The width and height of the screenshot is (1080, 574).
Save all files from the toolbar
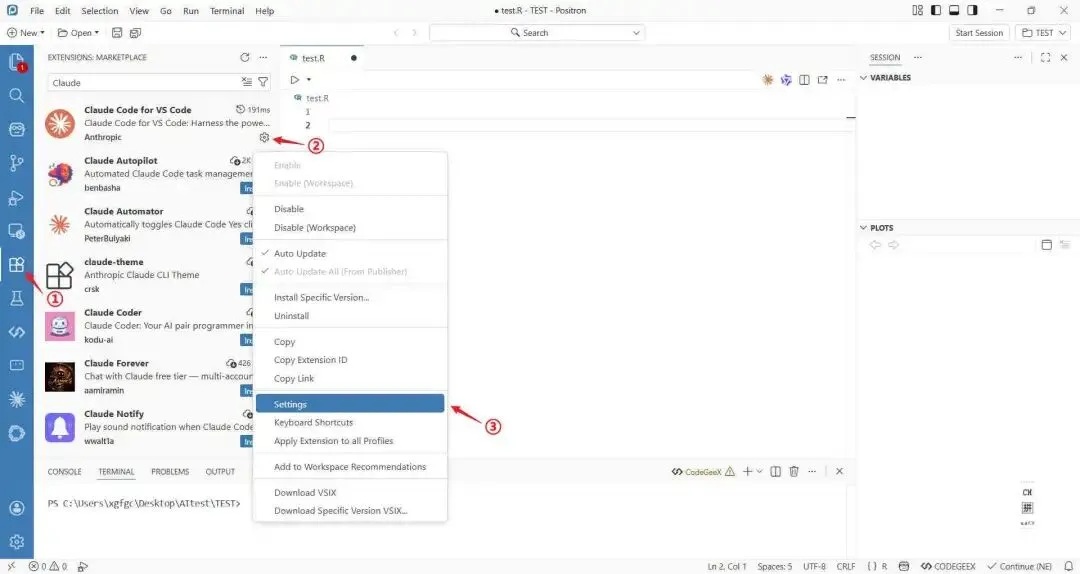pyautogui.click(x=135, y=32)
